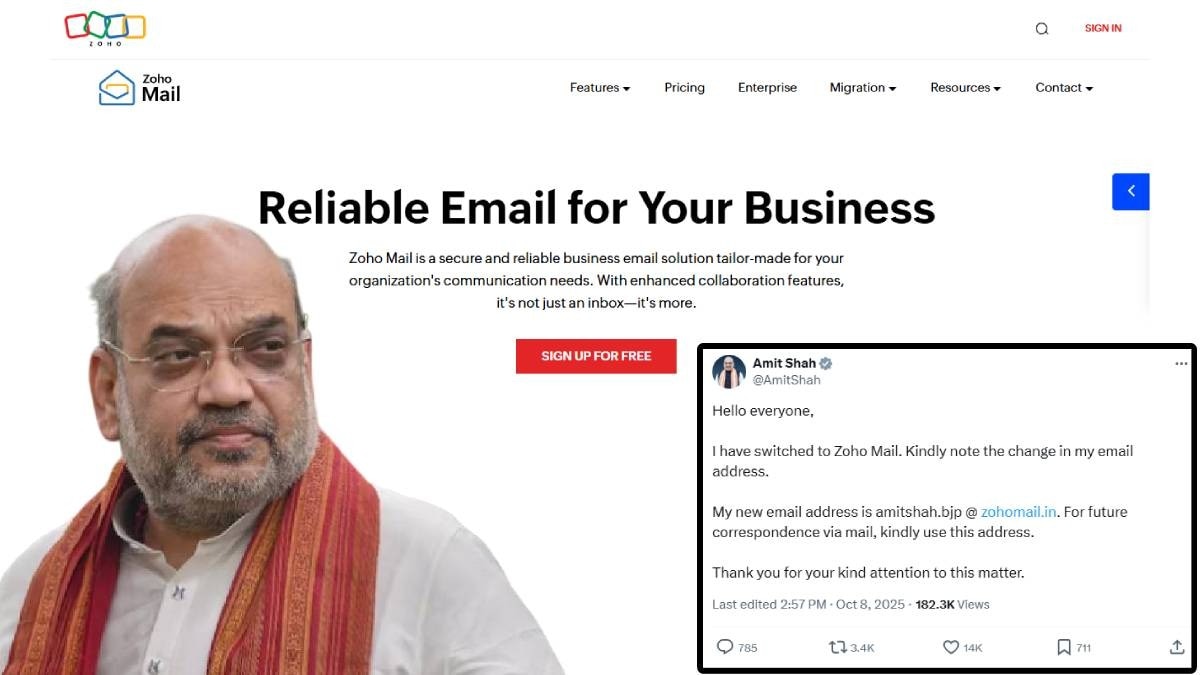The width and height of the screenshot is (1200, 675).
Task: Open the Contact dropdown menu
Action: click(1064, 88)
